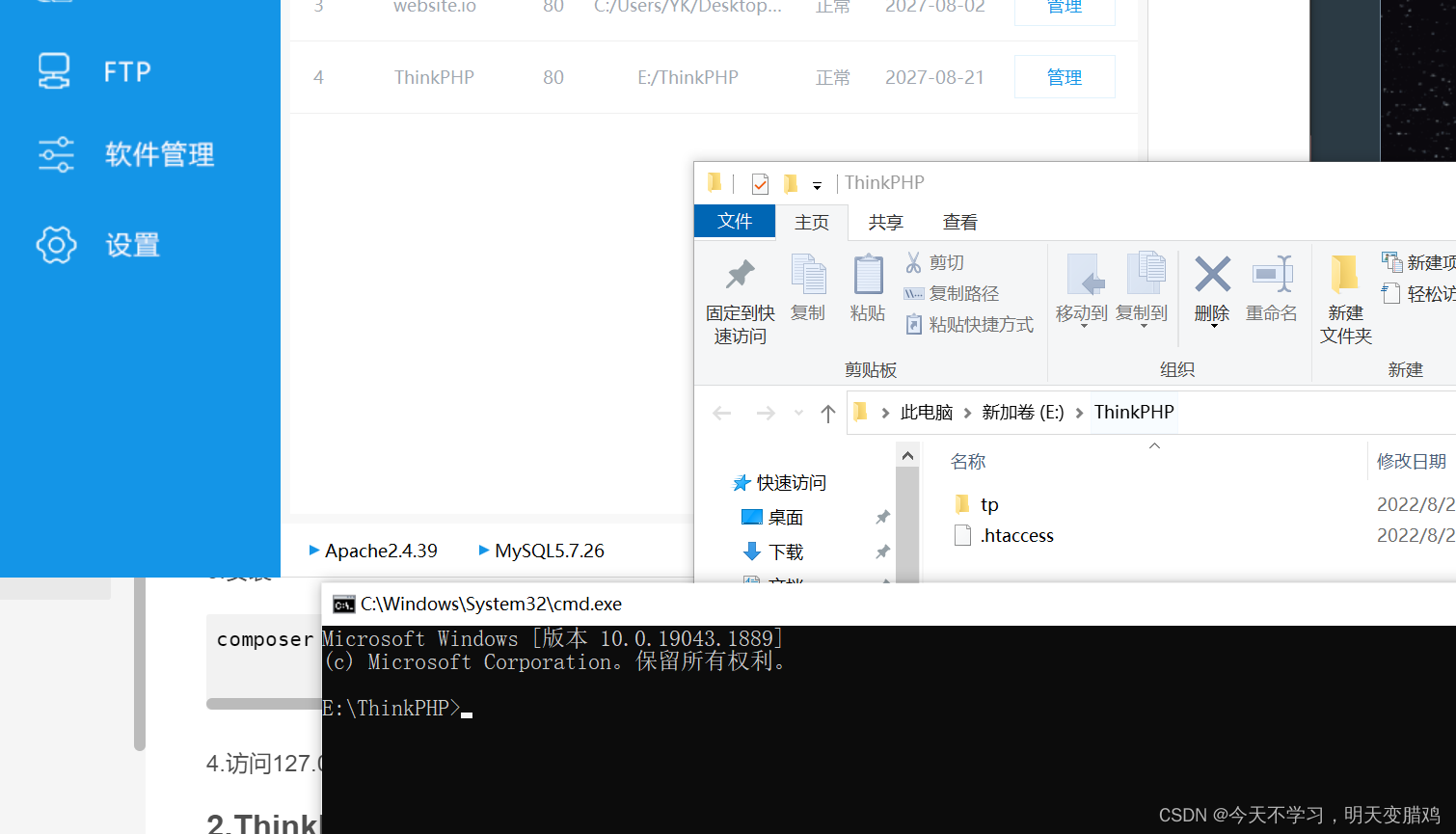Click the 复制 icon in ribbon
This screenshot has width=1456, height=834.
coord(808,275)
